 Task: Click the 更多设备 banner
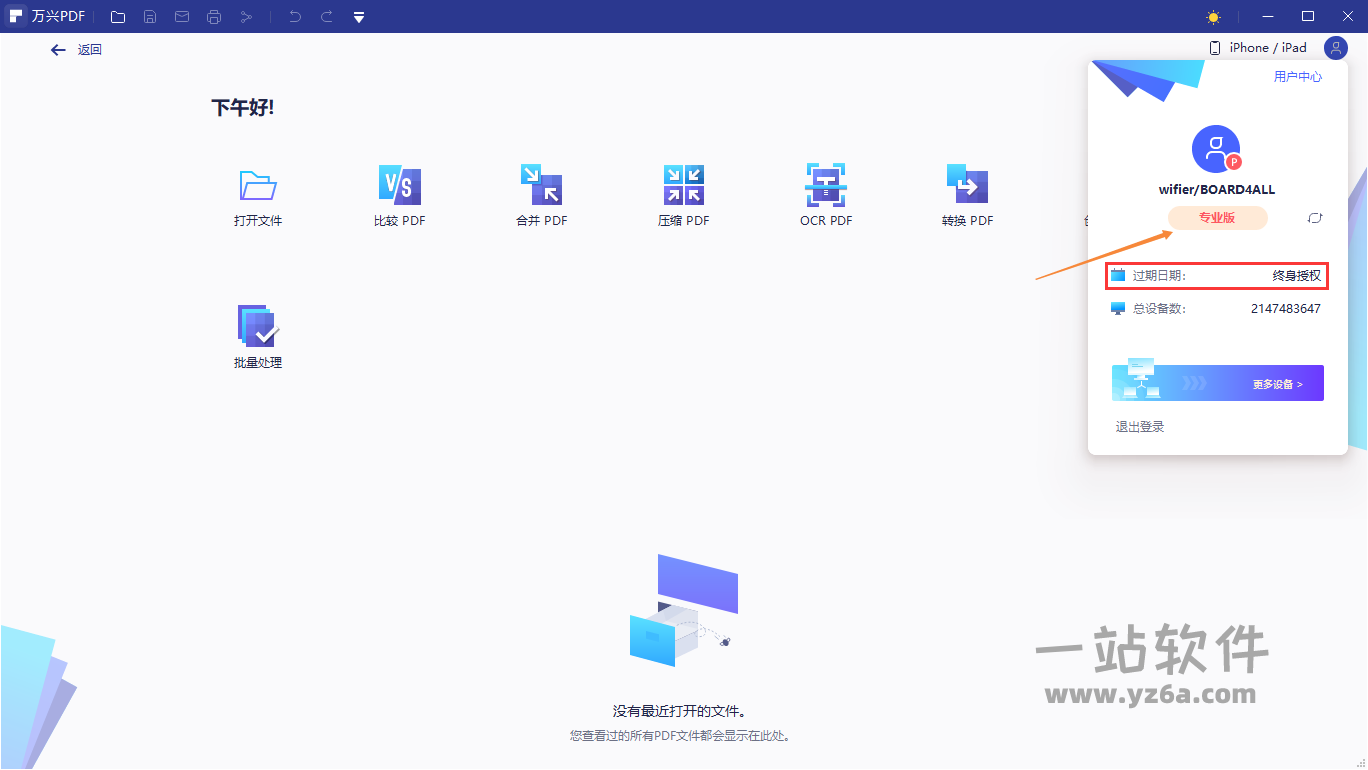[1218, 383]
